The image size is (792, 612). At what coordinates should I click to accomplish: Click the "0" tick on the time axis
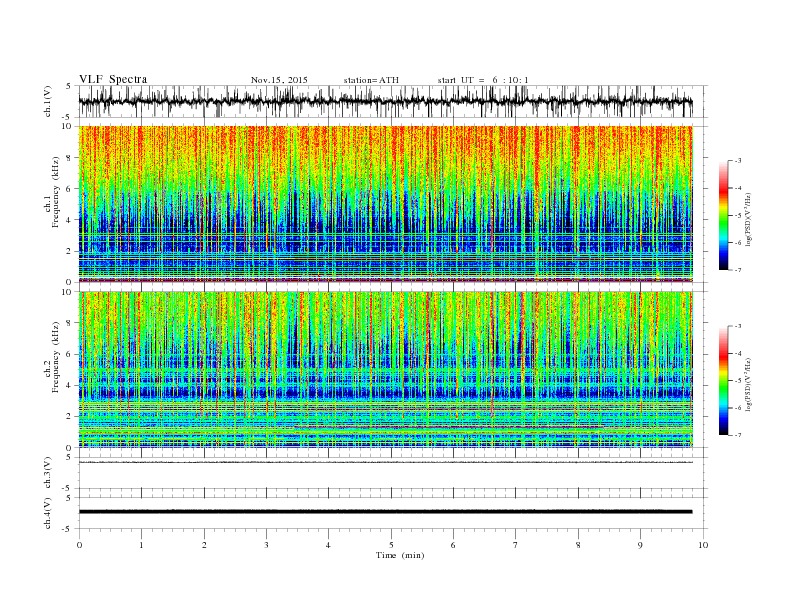[79, 545]
